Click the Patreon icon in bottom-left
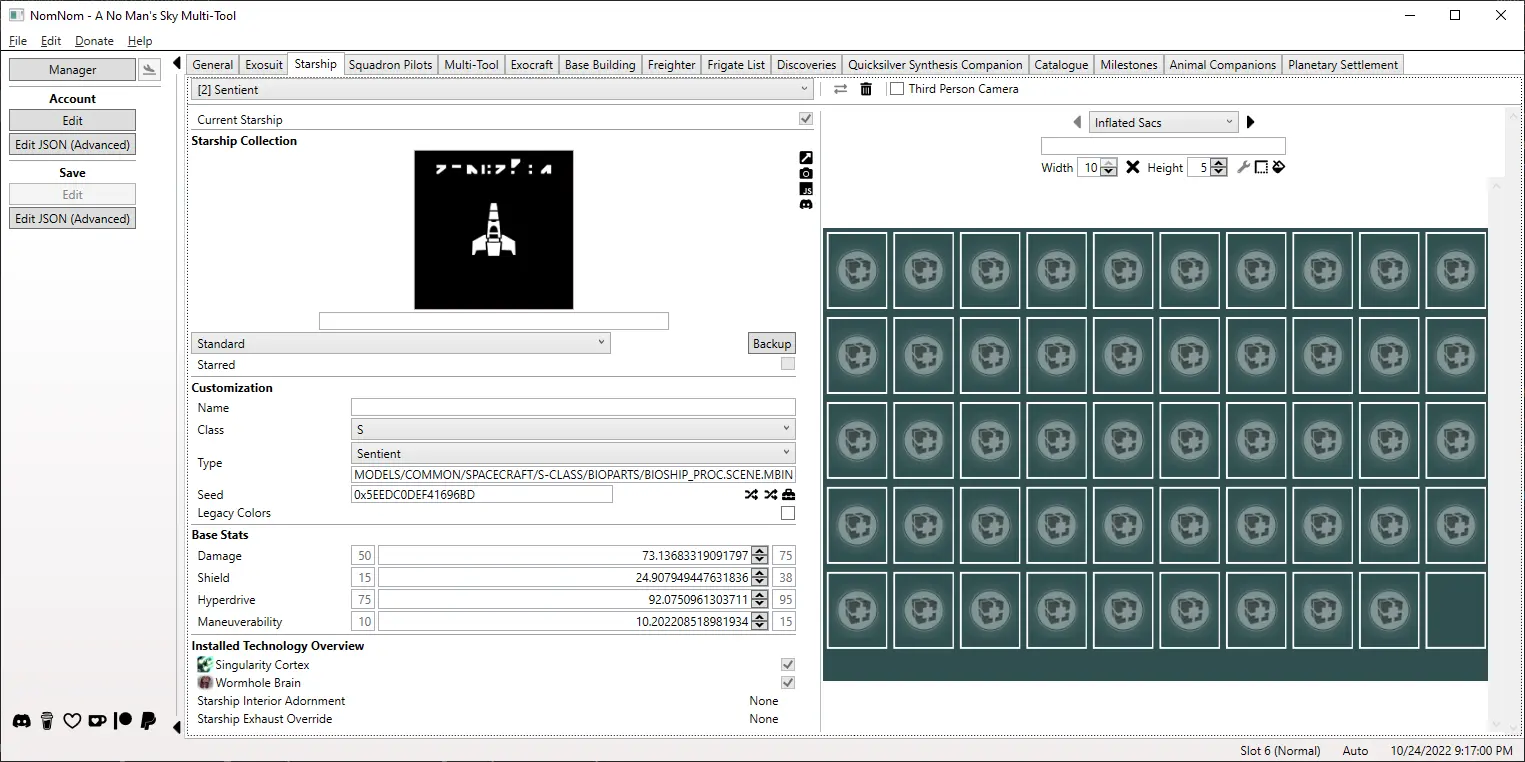Image resolution: width=1525 pixels, height=762 pixels. tap(123, 721)
